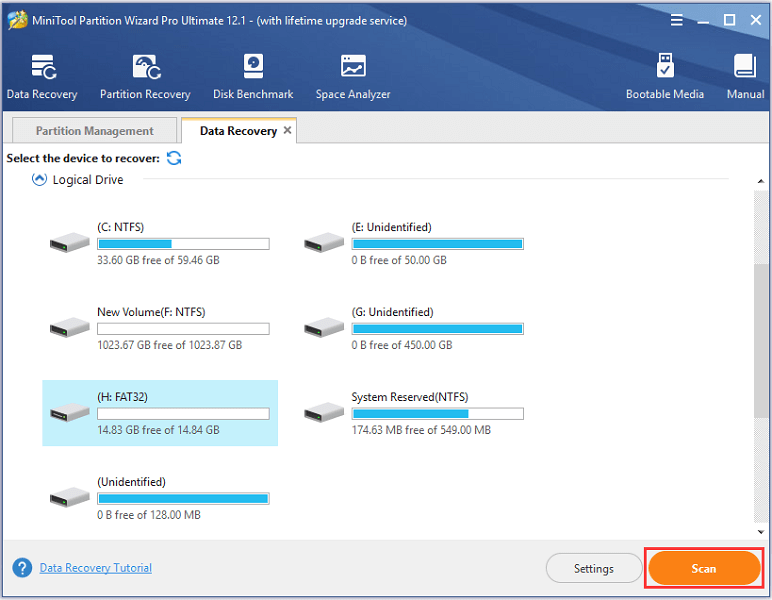Click the 128 MB Unidentified usage bar

pyautogui.click(x=183, y=499)
